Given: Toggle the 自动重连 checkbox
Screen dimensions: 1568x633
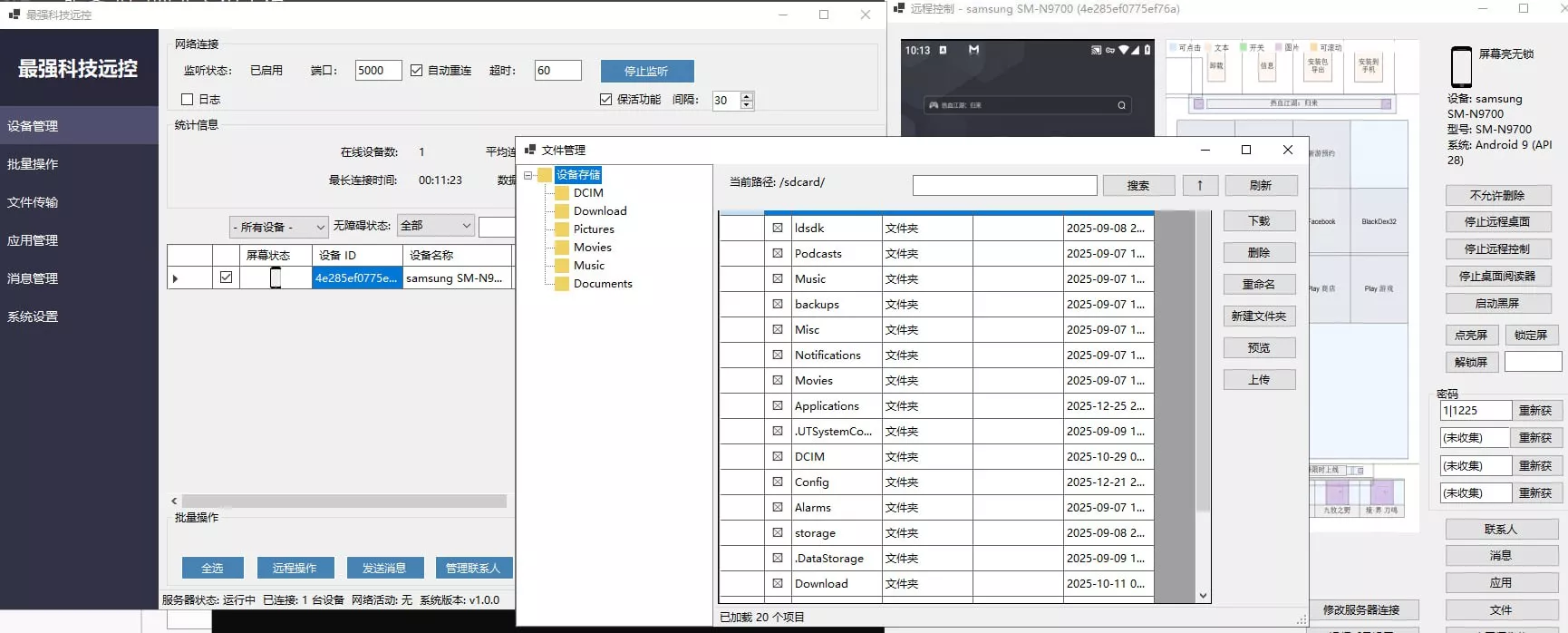Looking at the screenshot, I should tap(416, 70).
